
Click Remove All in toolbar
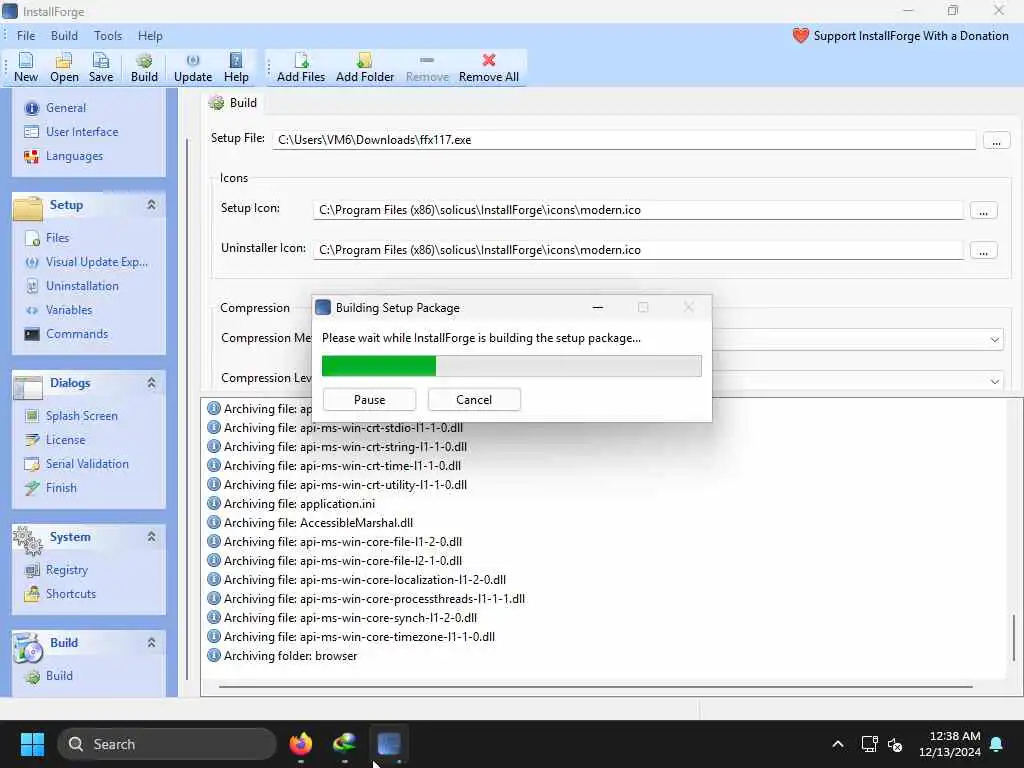(488, 67)
